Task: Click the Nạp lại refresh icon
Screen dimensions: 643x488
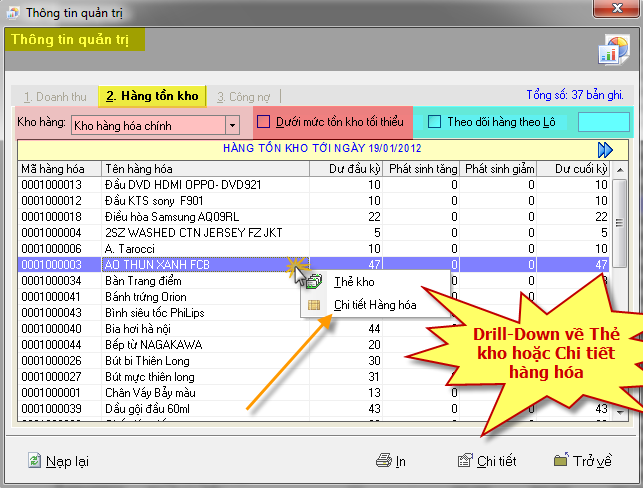Action: tap(35, 461)
